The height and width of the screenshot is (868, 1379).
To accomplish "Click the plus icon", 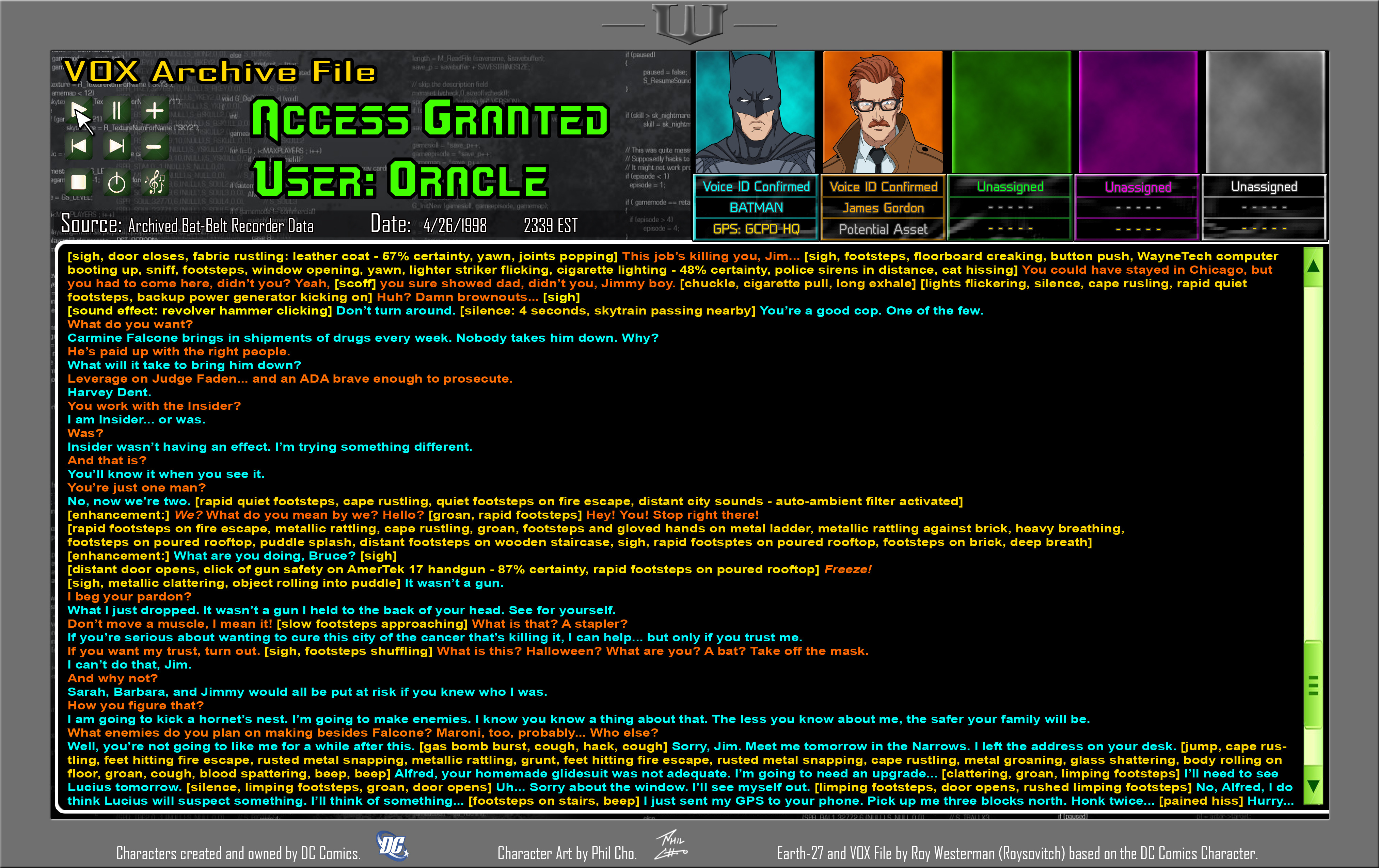I will tap(154, 110).
